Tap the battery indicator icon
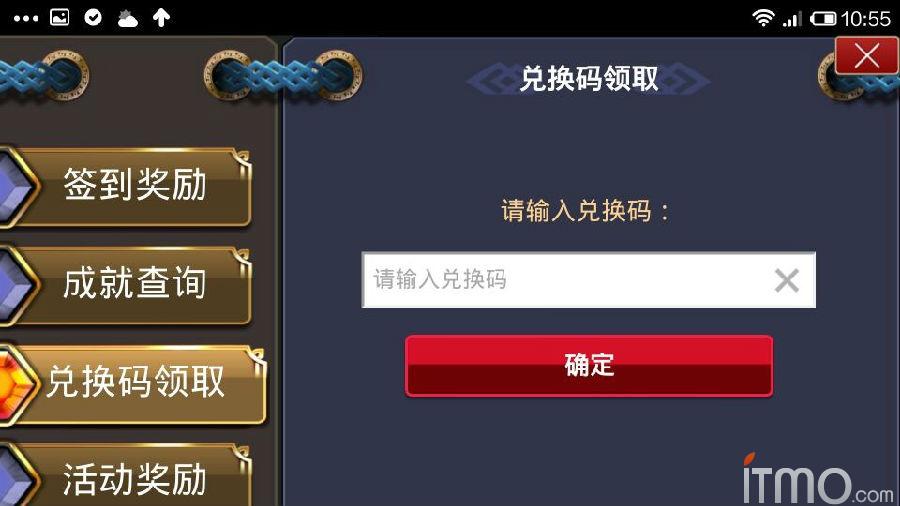 click(823, 19)
